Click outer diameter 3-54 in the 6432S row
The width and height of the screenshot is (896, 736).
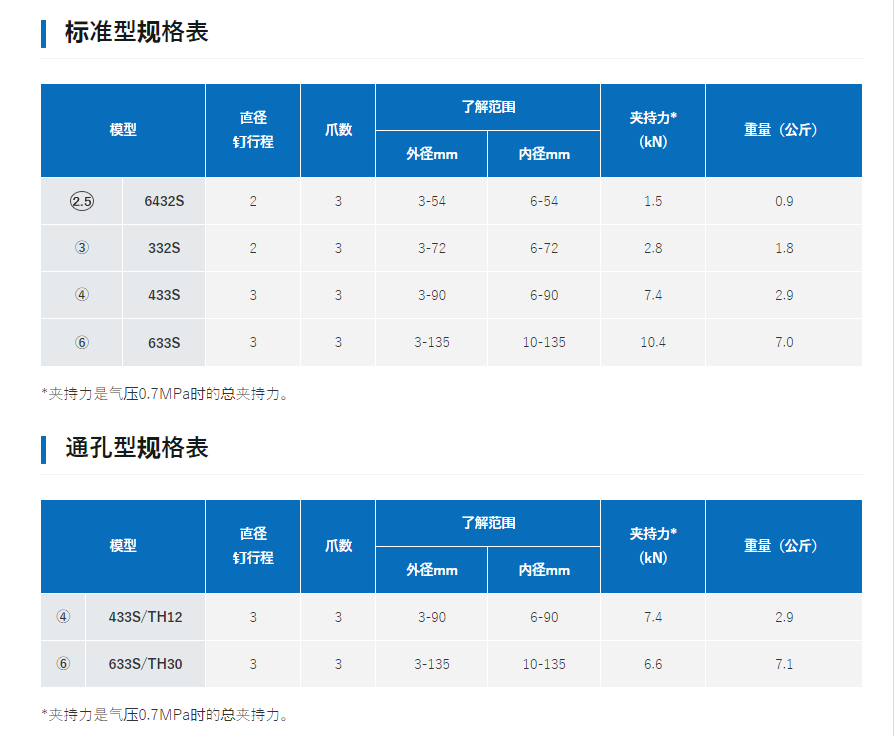point(431,201)
